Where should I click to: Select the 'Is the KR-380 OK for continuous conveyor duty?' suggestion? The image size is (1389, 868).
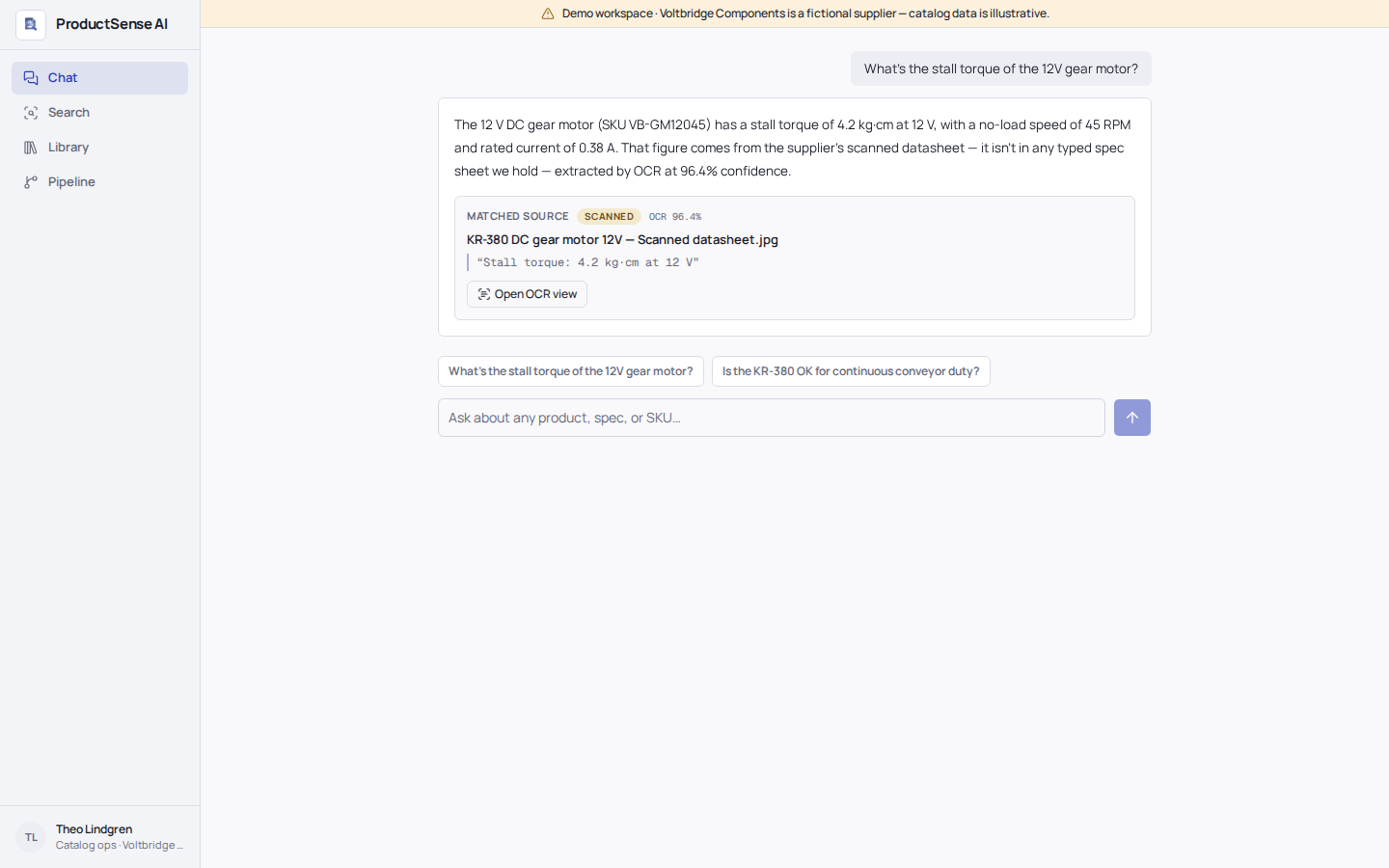pyautogui.click(x=851, y=371)
